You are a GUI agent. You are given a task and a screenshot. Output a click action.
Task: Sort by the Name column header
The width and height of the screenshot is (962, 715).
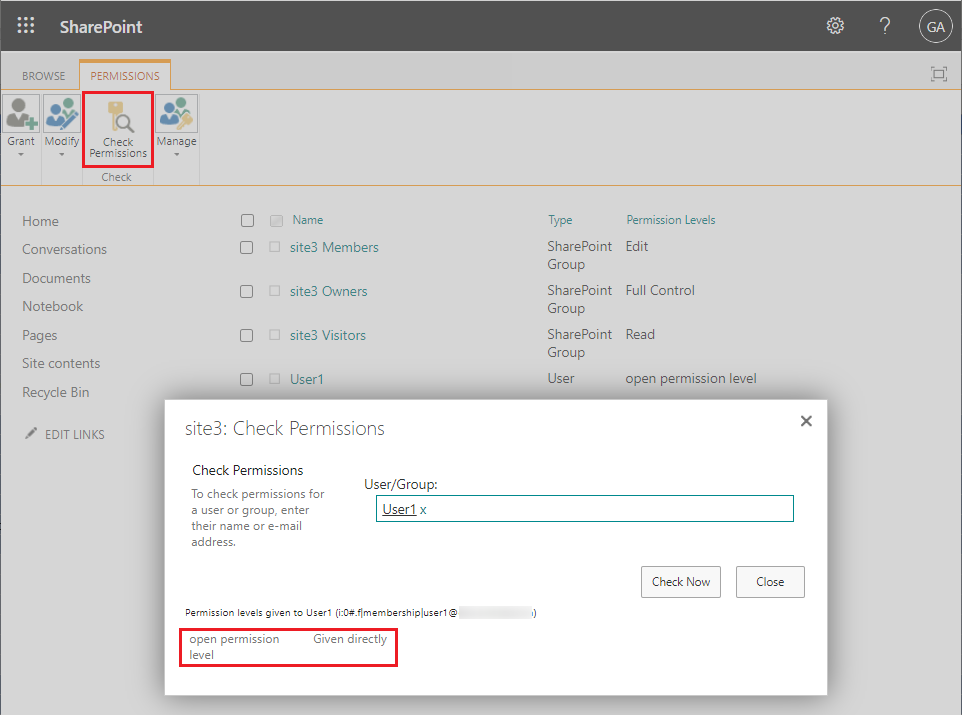pos(308,220)
